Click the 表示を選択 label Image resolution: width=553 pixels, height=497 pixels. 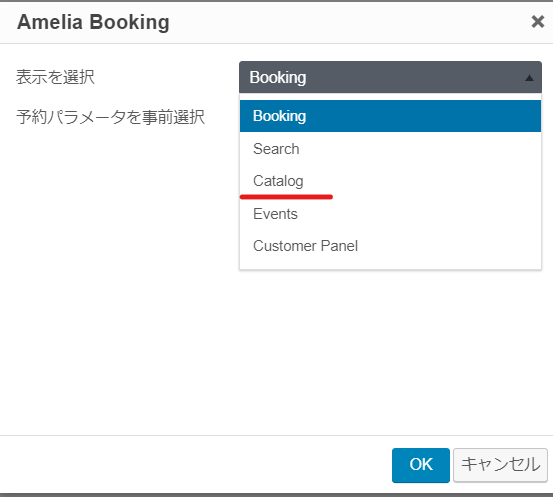click(x=55, y=77)
